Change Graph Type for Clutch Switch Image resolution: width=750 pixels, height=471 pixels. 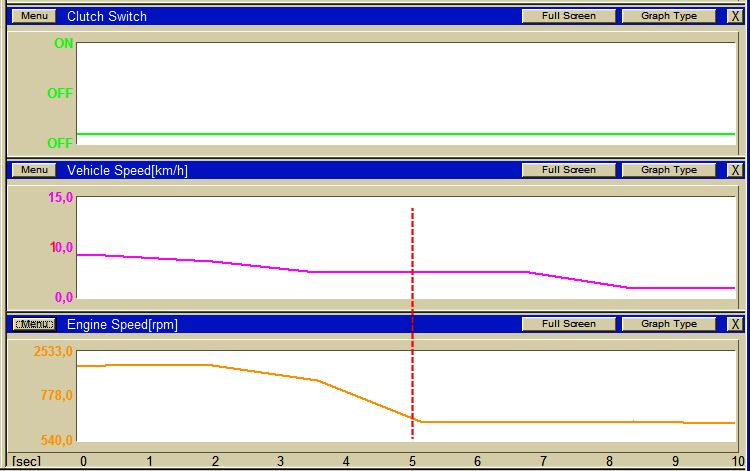(x=669, y=16)
